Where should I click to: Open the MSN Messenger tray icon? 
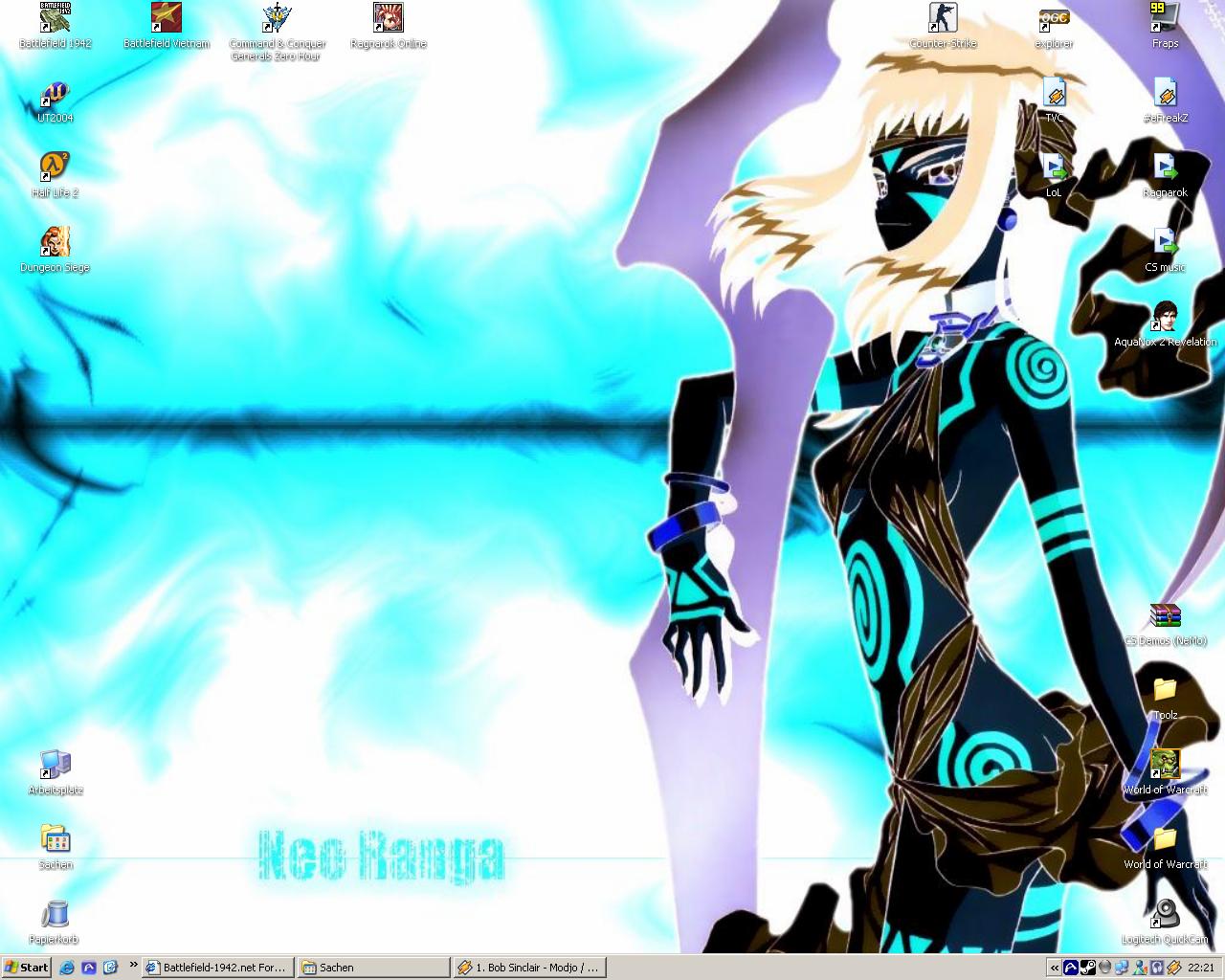coord(1139,968)
